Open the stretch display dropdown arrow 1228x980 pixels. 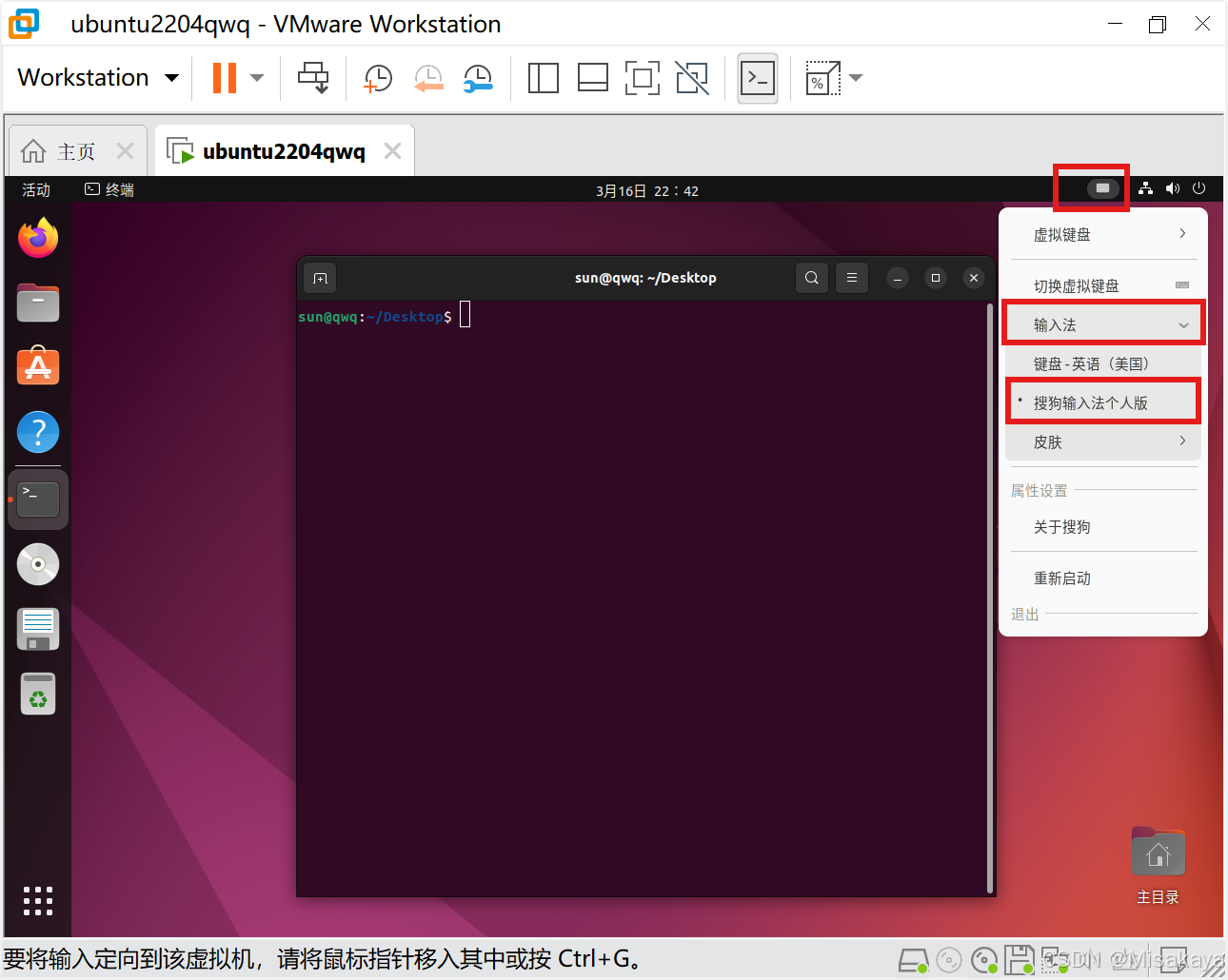pos(856,78)
